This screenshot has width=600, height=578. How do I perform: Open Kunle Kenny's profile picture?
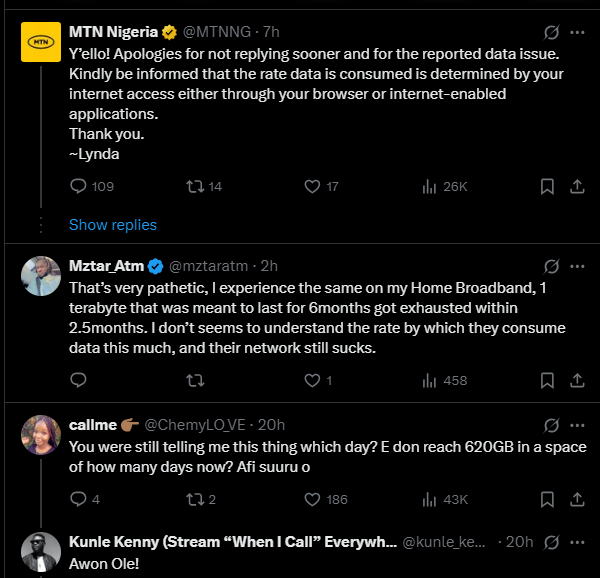click(x=41, y=554)
